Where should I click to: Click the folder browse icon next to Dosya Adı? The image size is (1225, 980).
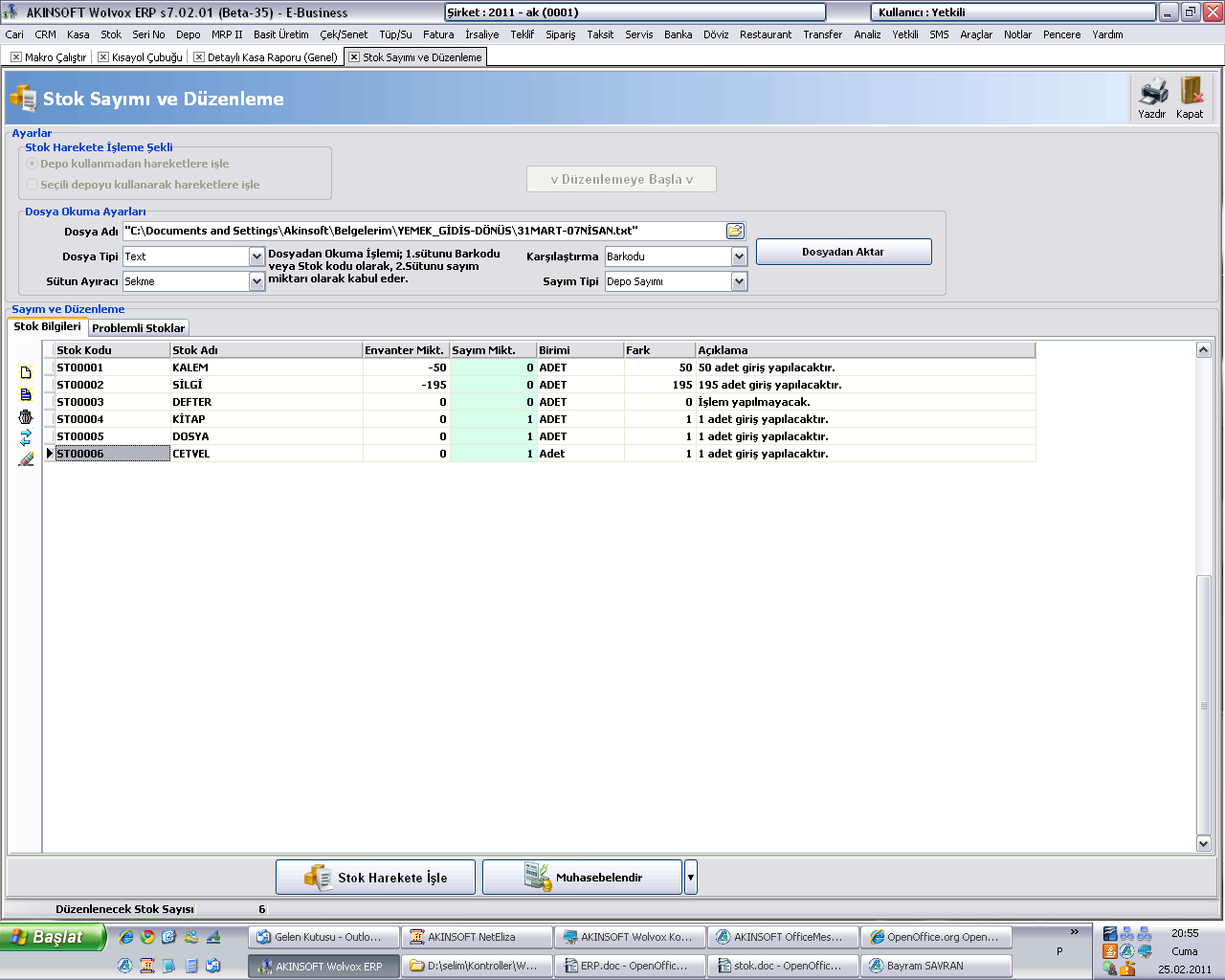click(x=735, y=231)
